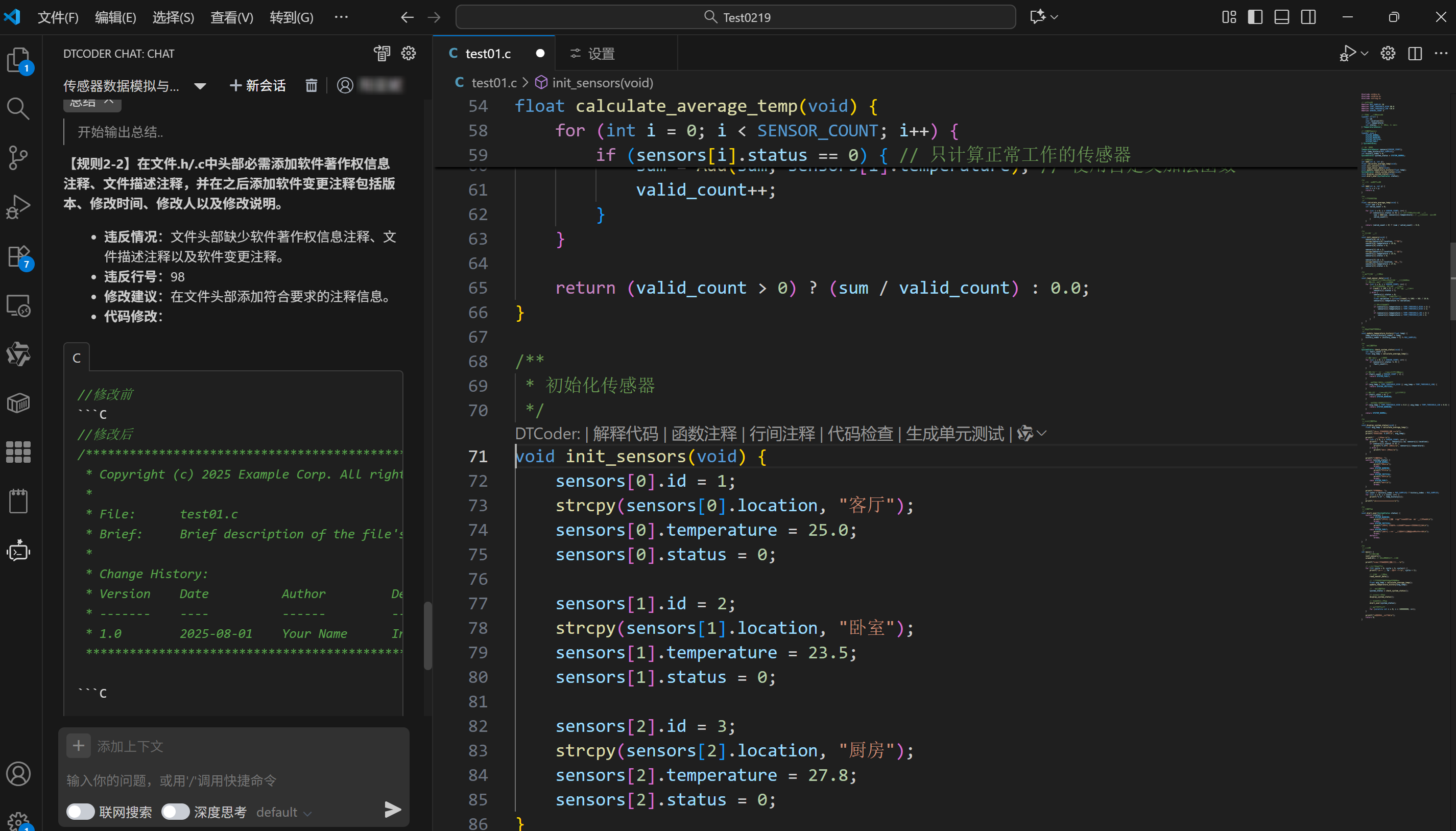Go back with the left arrow
The width and height of the screenshot is (1456, 831).
tap(407, 17)
